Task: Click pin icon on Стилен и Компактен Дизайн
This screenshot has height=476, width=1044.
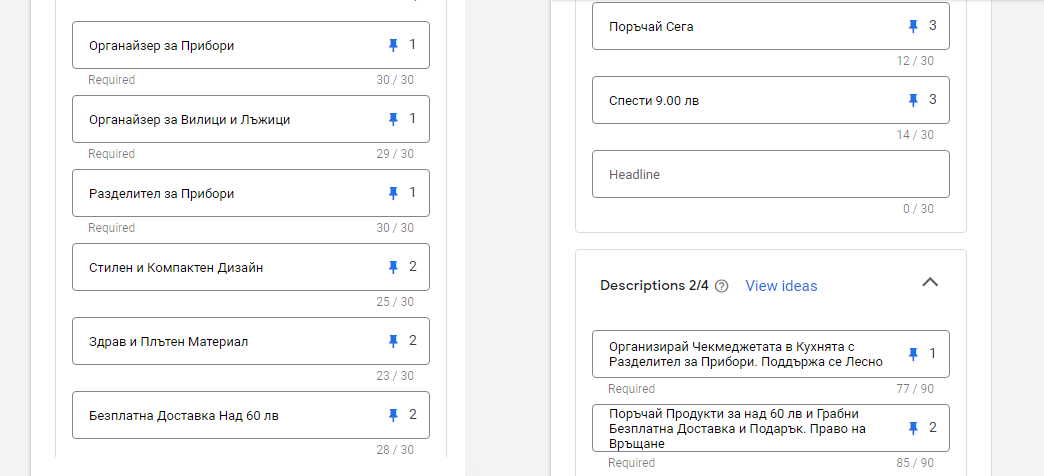Action: click(x=393, y=267)
